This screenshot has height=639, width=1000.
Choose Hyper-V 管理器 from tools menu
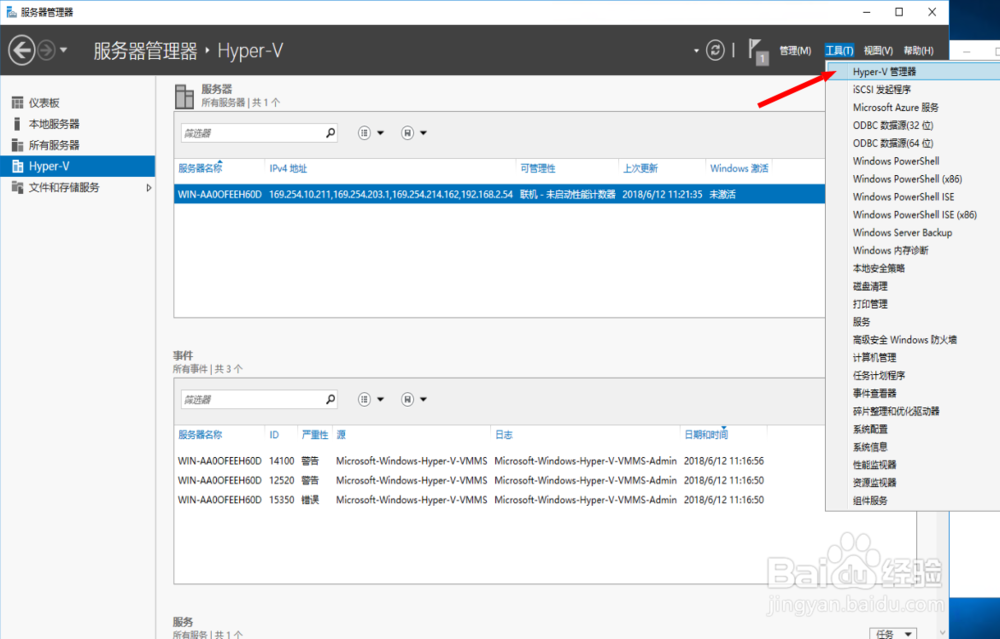pos(913,71)
